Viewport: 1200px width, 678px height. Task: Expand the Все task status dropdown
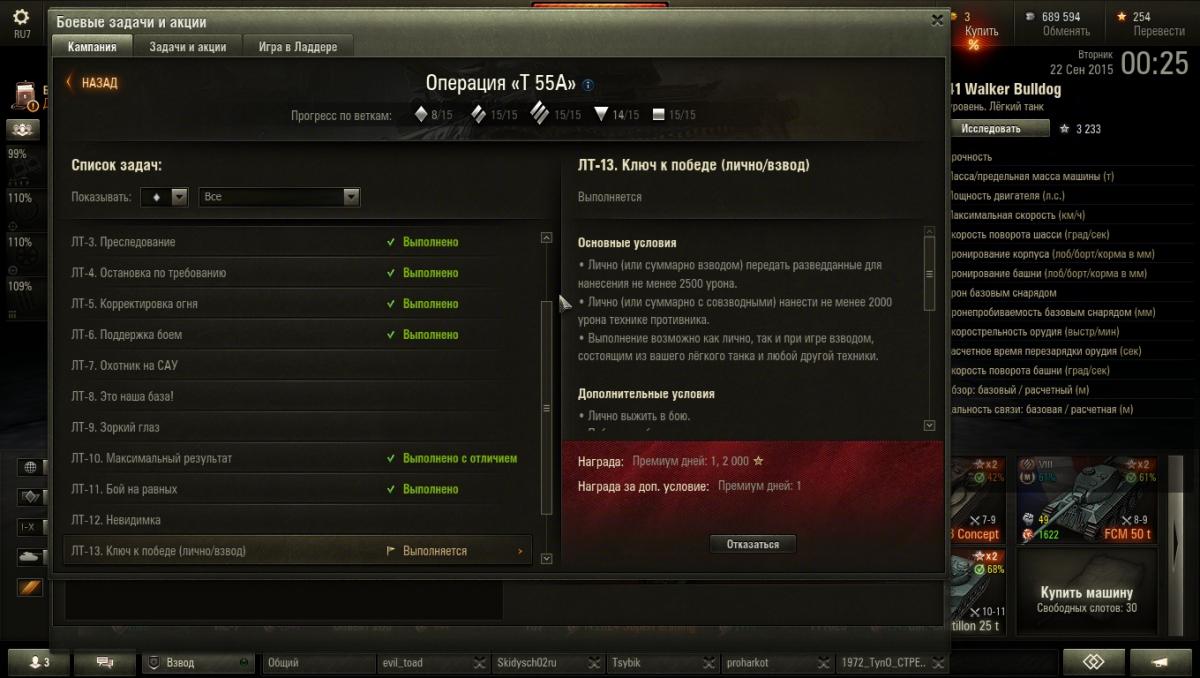pyautogui.click(x=279, y=197)
